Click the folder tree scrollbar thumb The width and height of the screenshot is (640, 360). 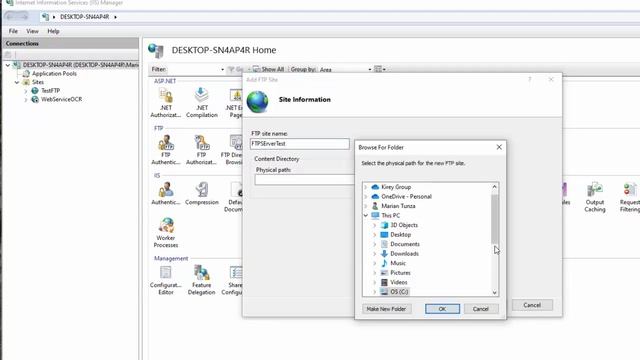(494, 219)
